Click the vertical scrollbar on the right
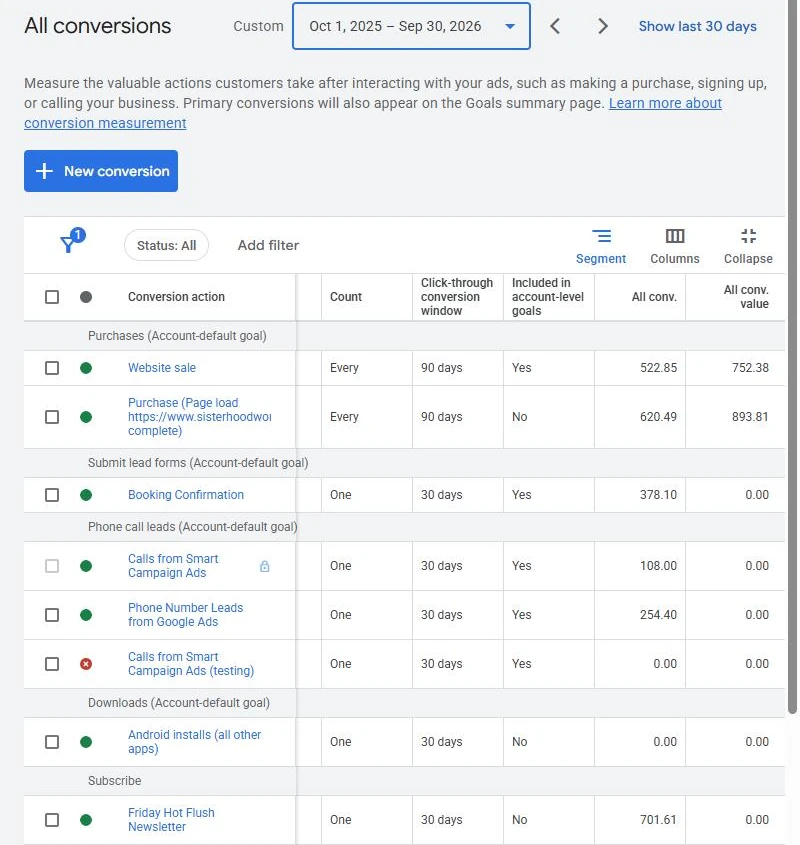Screen dimensions: 800x845 [x=792, y=356]
